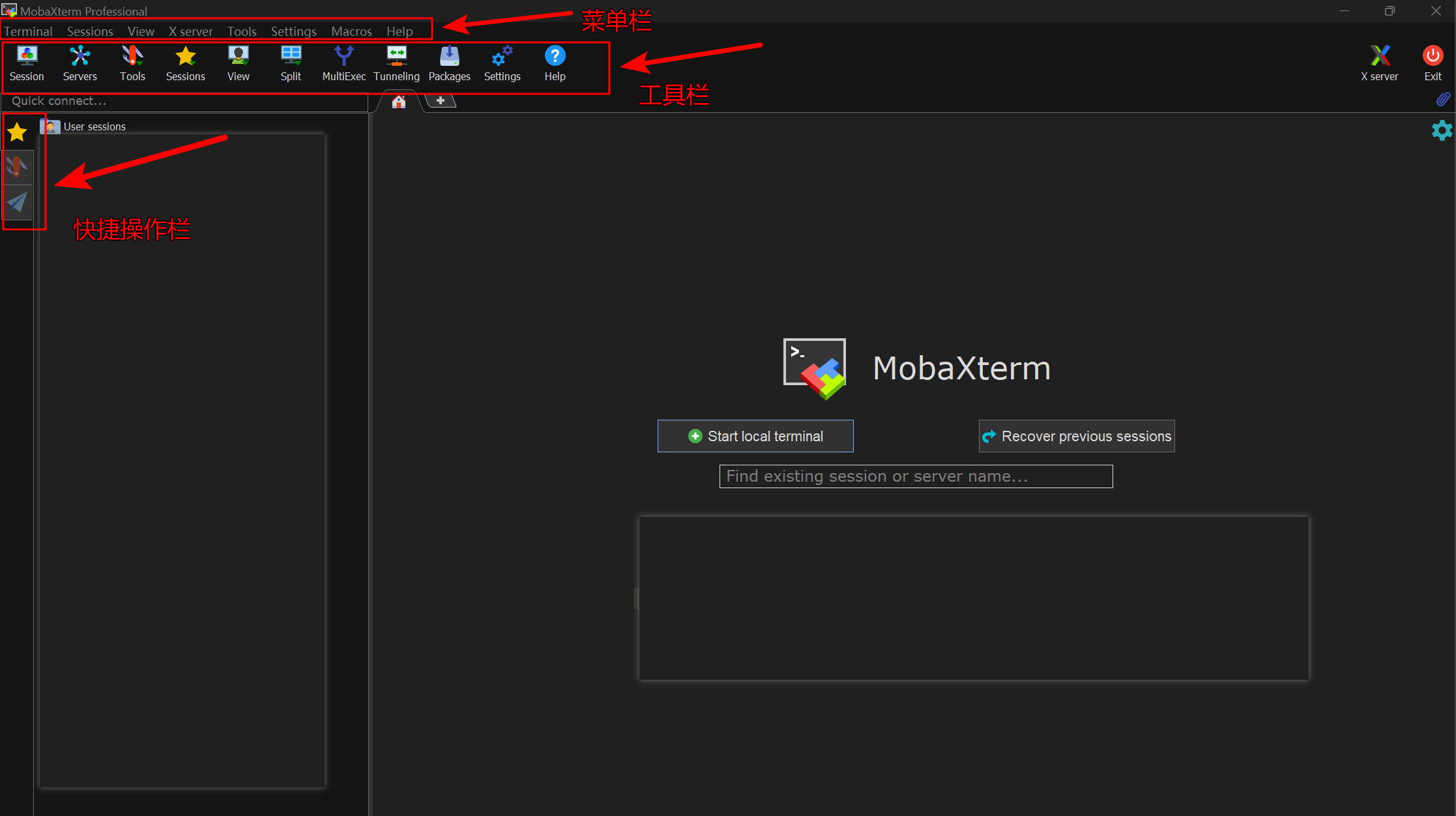
Task: Open the Tunneling configuration icon
Action: point(396,63)
